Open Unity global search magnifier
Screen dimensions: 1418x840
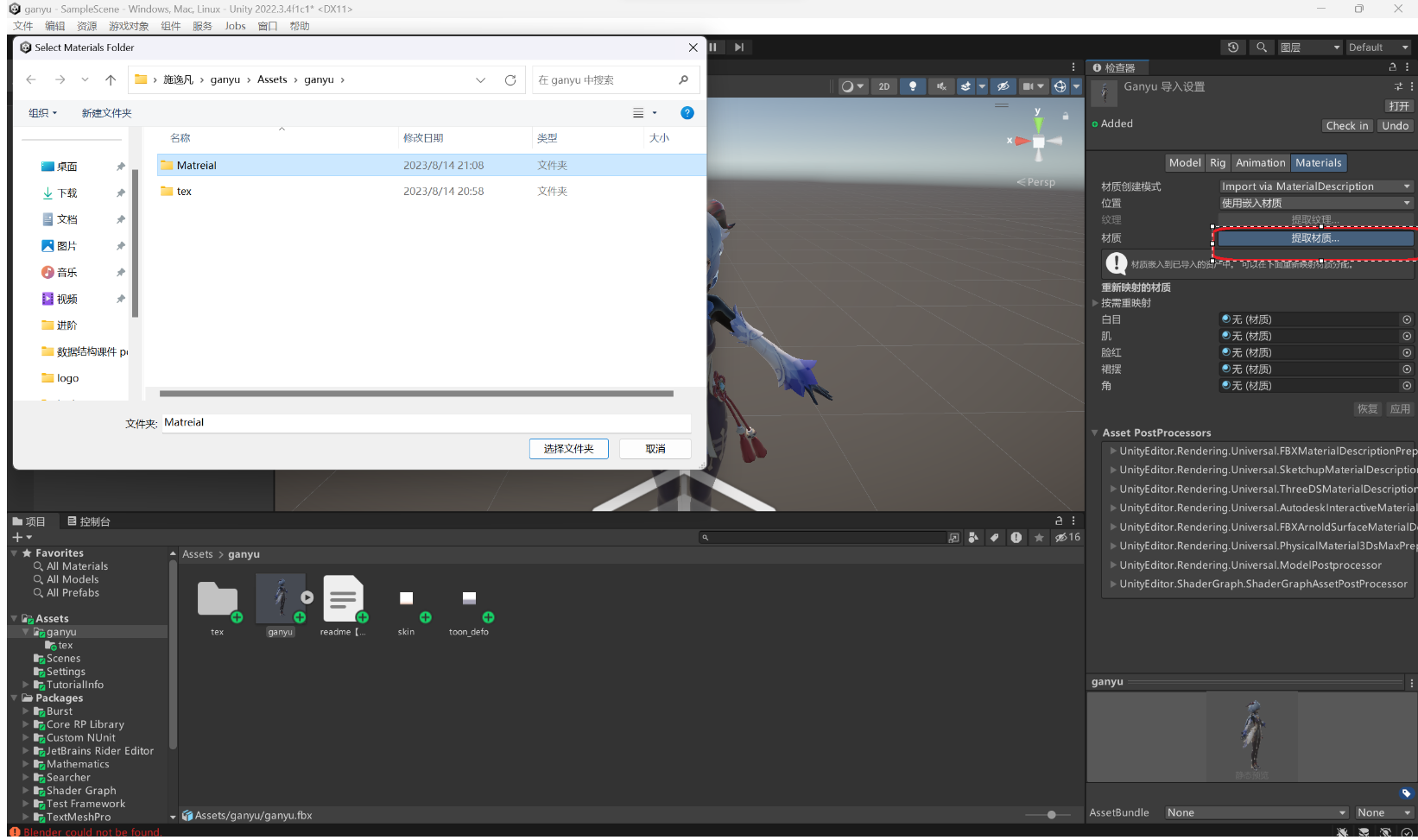(1262, 47)
